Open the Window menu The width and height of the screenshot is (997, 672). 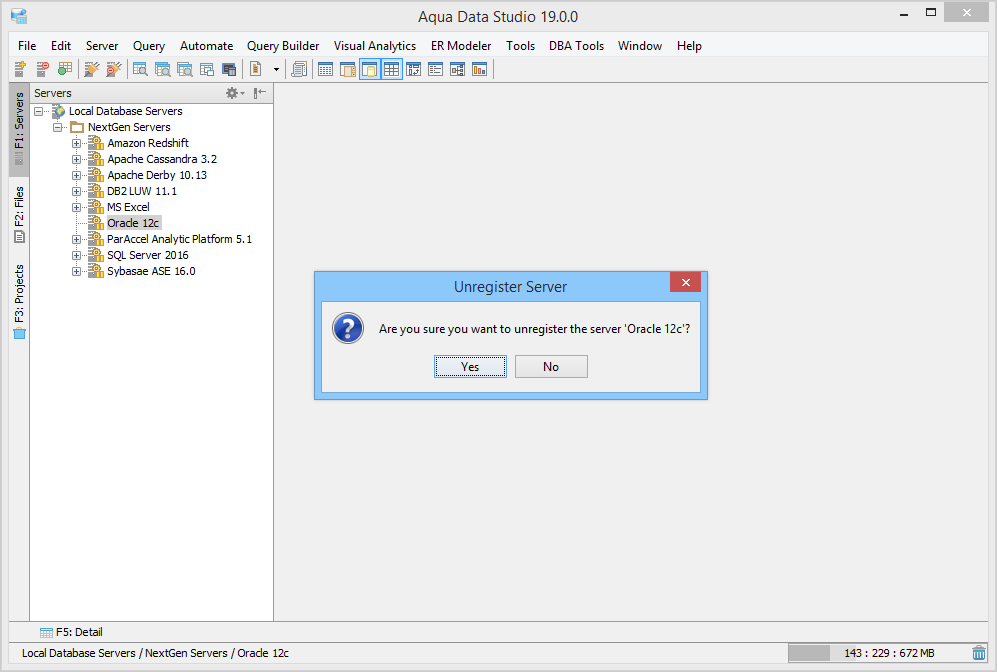640,46
